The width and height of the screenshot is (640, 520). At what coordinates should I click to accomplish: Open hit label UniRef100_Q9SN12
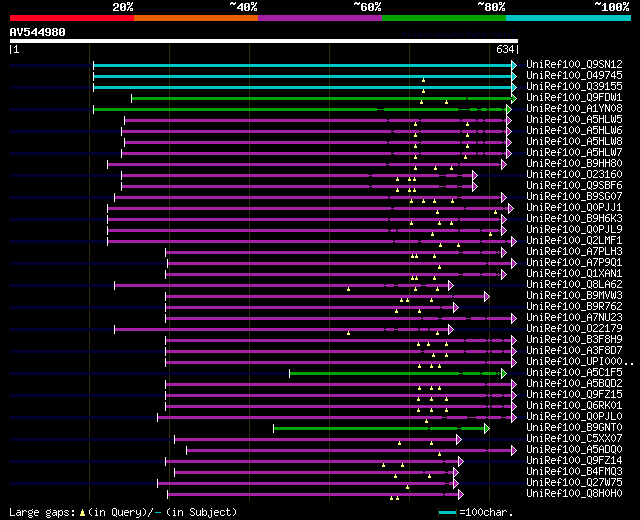coord(574,64)
